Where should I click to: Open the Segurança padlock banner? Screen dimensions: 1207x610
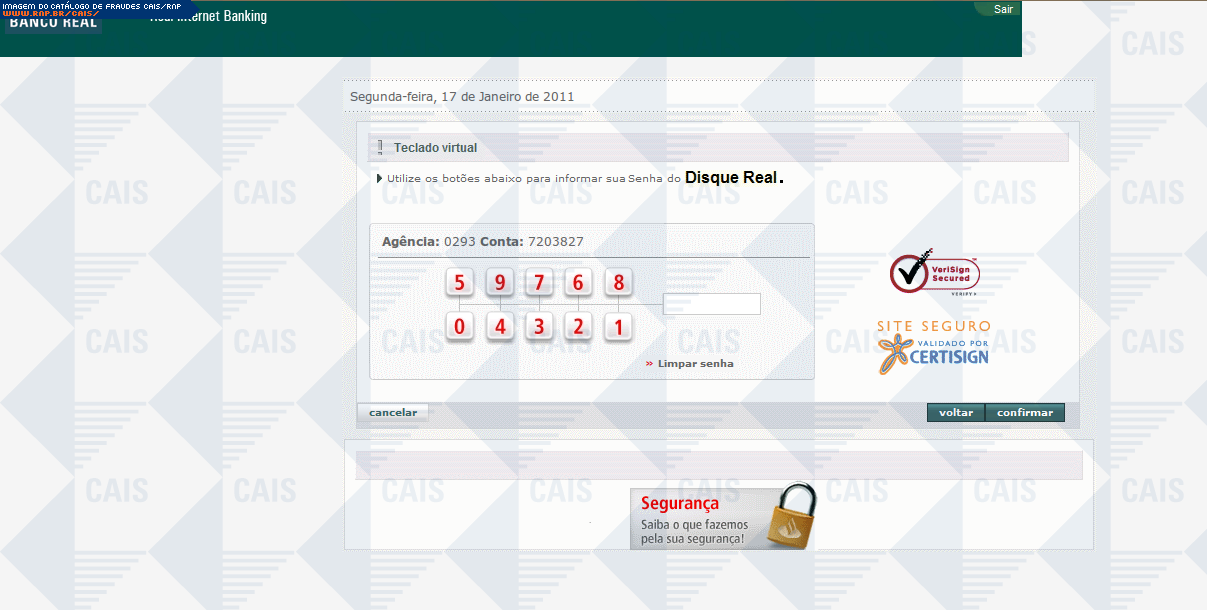pyautogui.click(x=723, y=518)
